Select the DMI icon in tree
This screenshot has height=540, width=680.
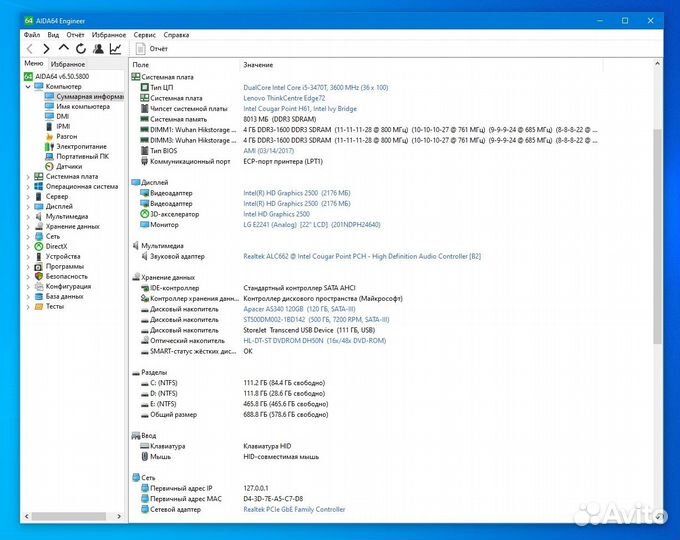tap(49, 116)
